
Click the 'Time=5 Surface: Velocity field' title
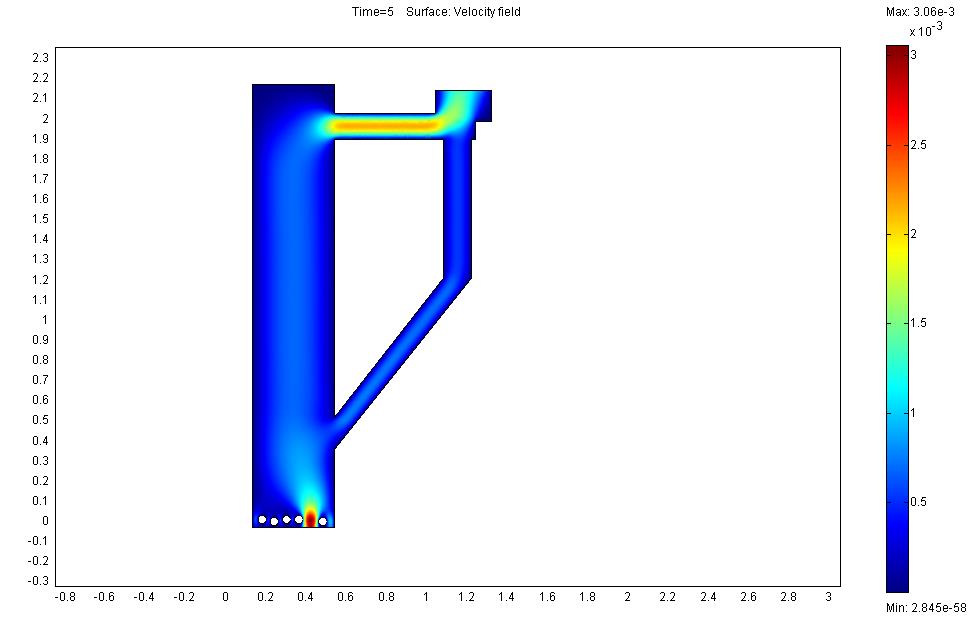[x=429, y=12]
